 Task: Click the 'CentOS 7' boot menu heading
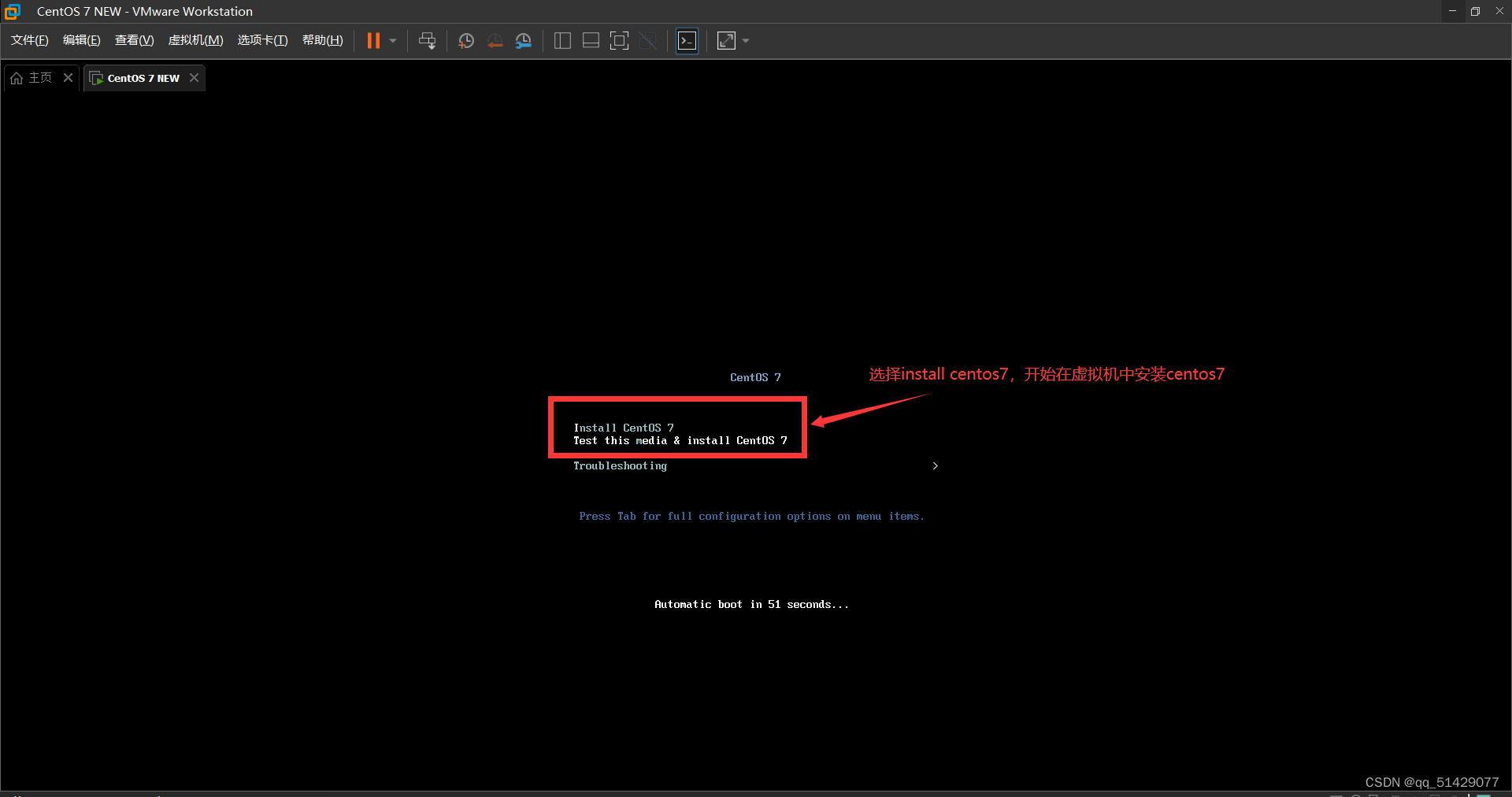755,377
